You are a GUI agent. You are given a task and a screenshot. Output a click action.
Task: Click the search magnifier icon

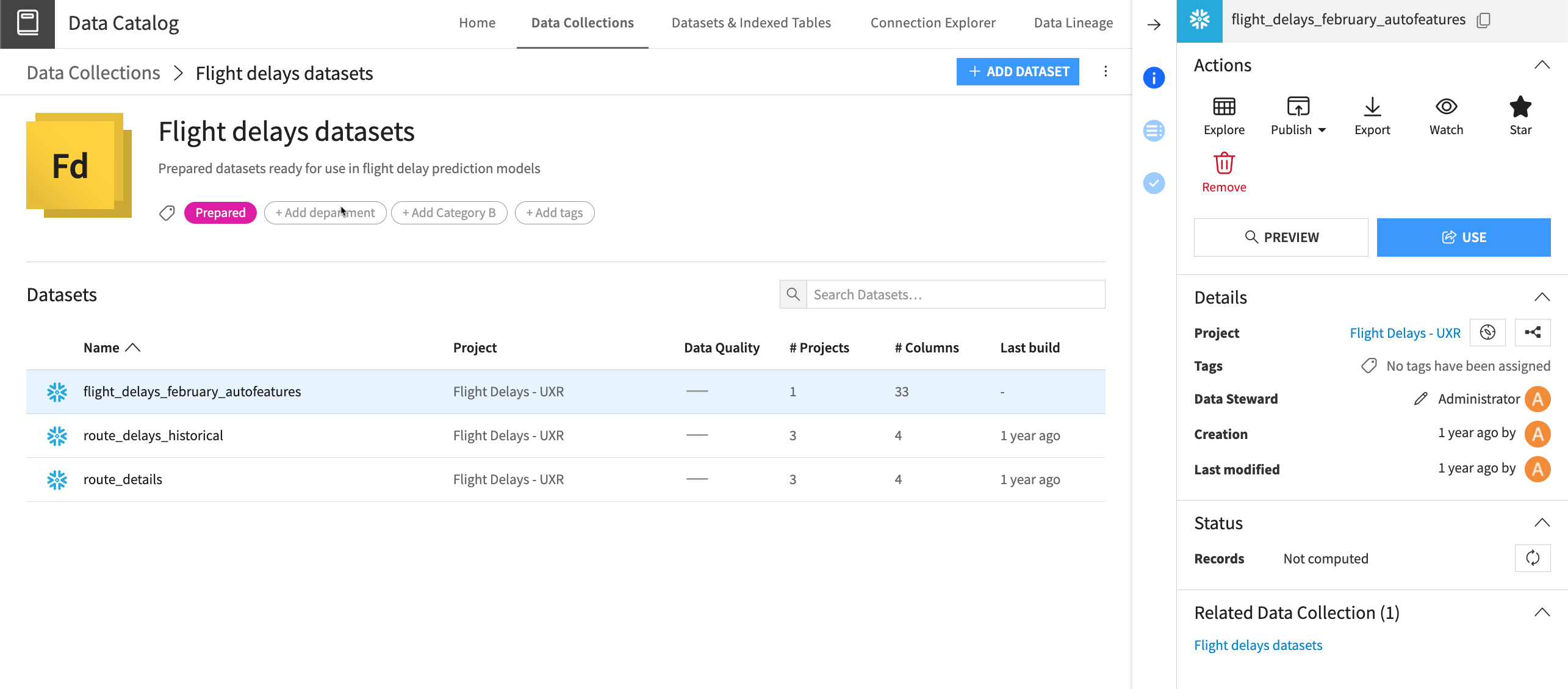[793, 295]
